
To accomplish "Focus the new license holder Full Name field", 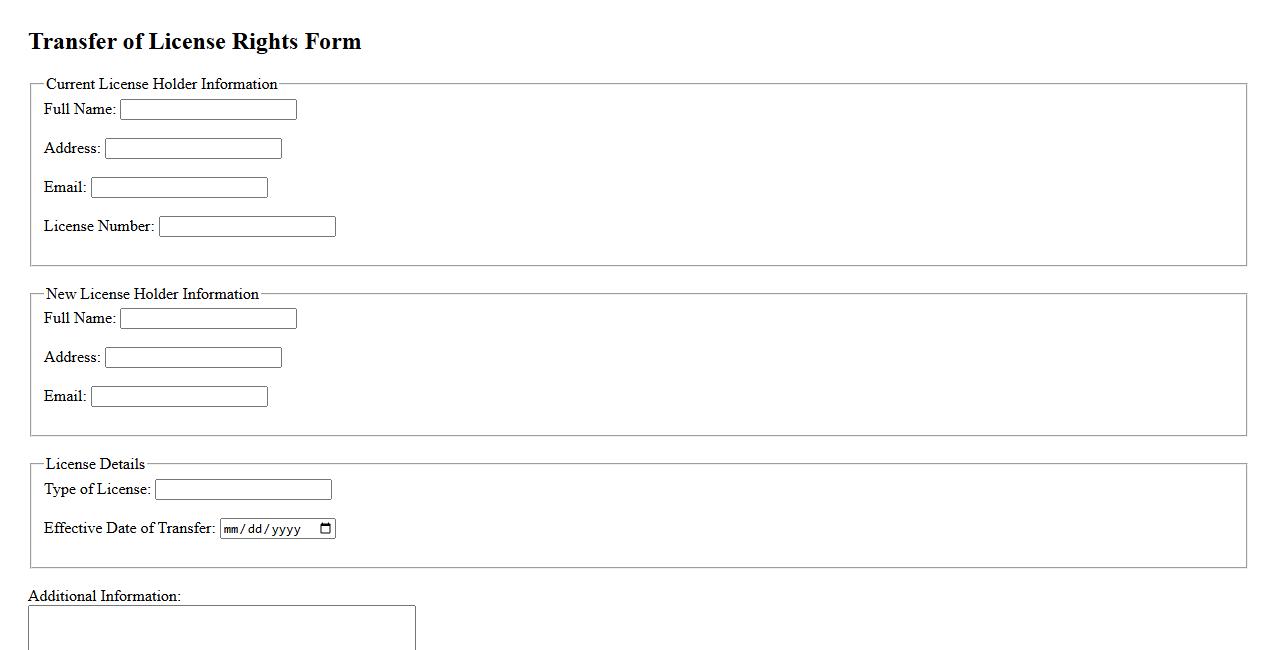I will [x=208, y=319].
